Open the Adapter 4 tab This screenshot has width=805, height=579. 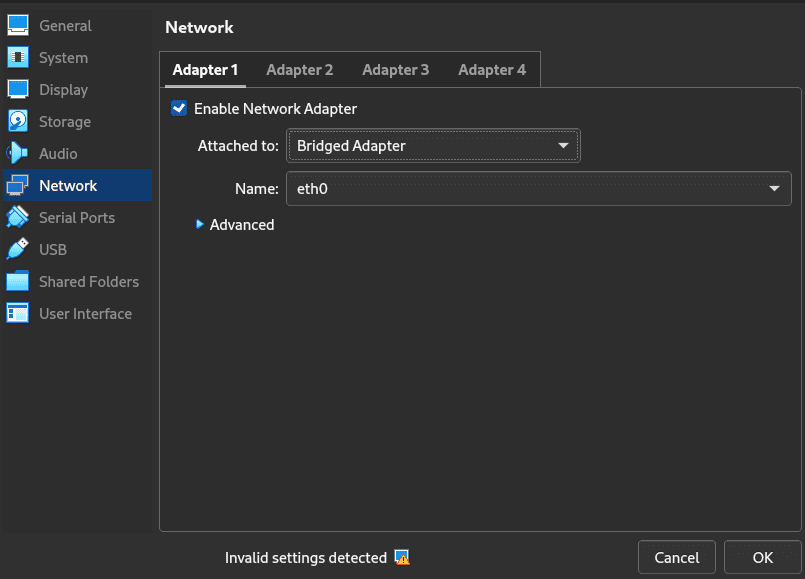[491, 70]
